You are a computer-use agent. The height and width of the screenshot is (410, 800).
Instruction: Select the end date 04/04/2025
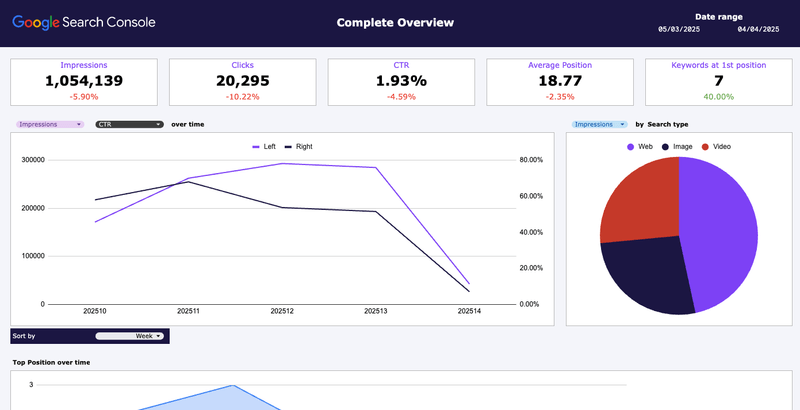click(758, 30)
